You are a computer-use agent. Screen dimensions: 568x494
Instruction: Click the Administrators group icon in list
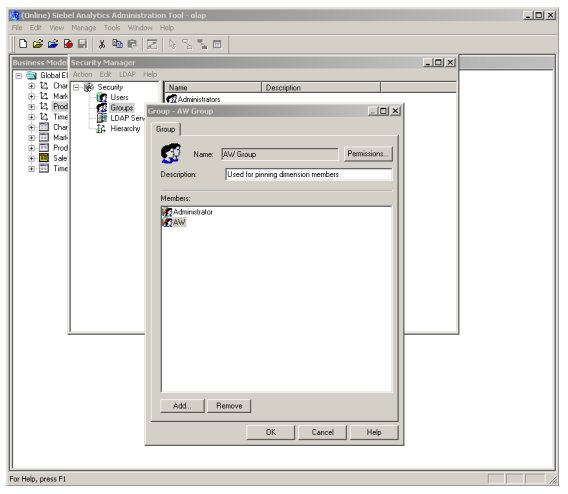172,99
